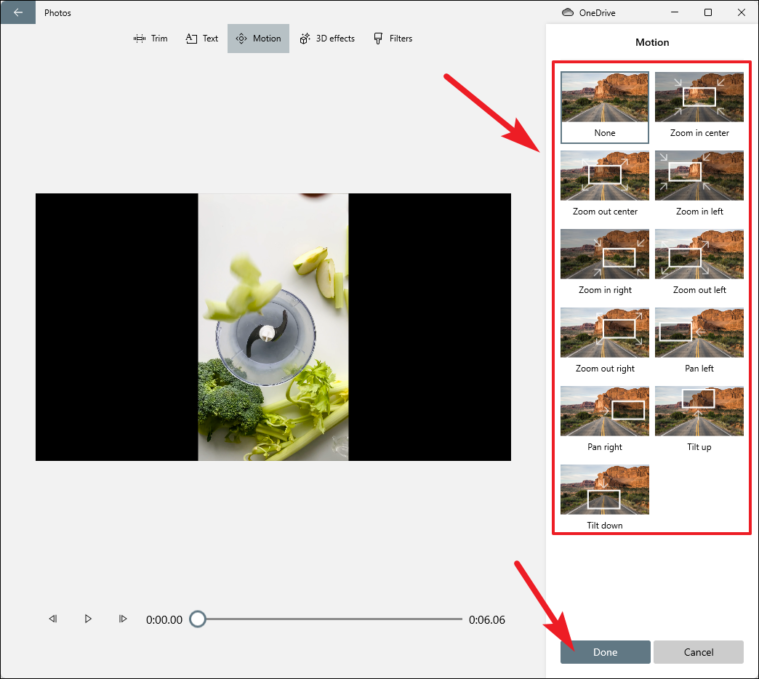Apply Zoom in right motion
Viewport: 759px width, 679px height.
pyautogui.click(x=605, y=262)
